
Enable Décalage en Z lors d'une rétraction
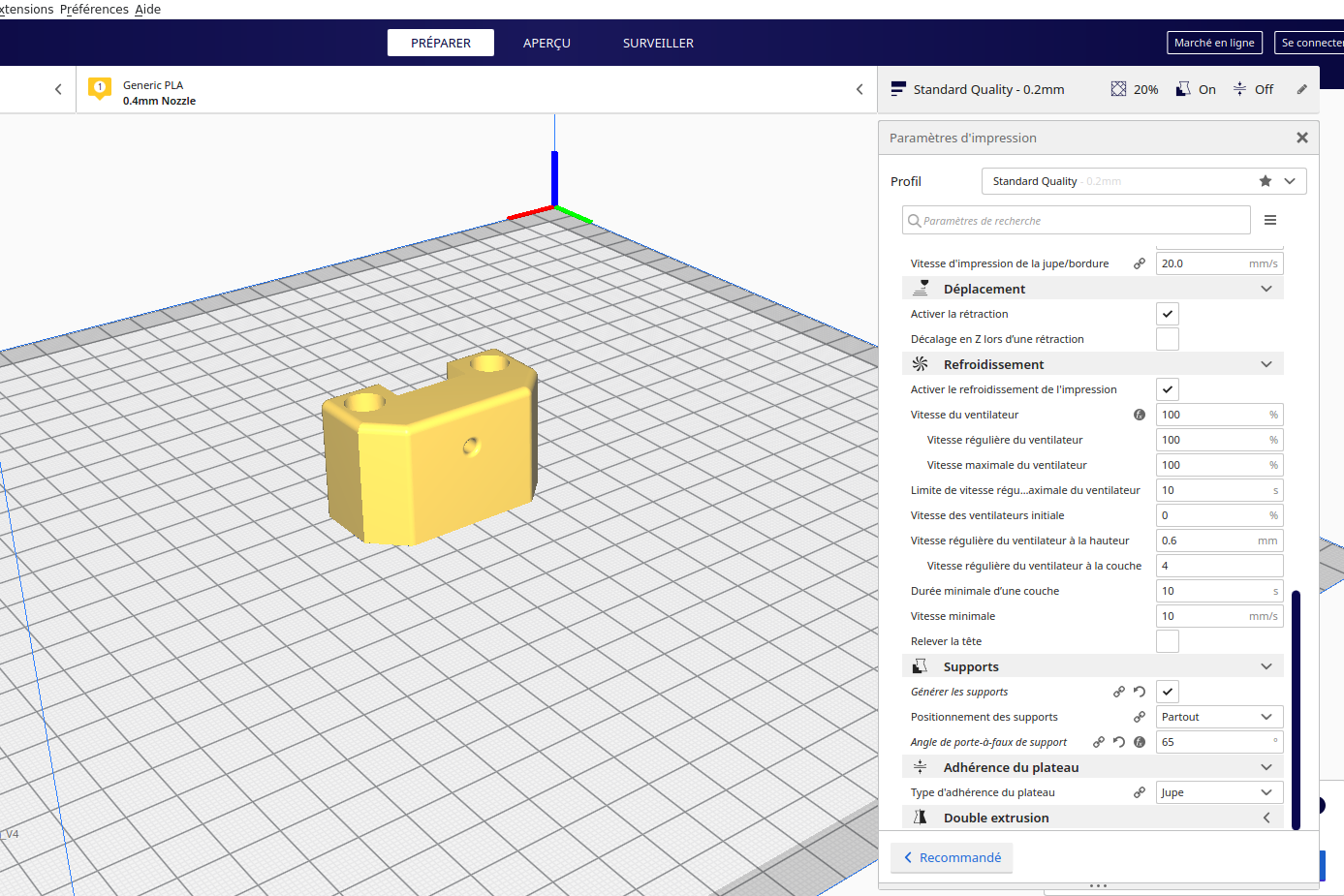pos(1168,339)
